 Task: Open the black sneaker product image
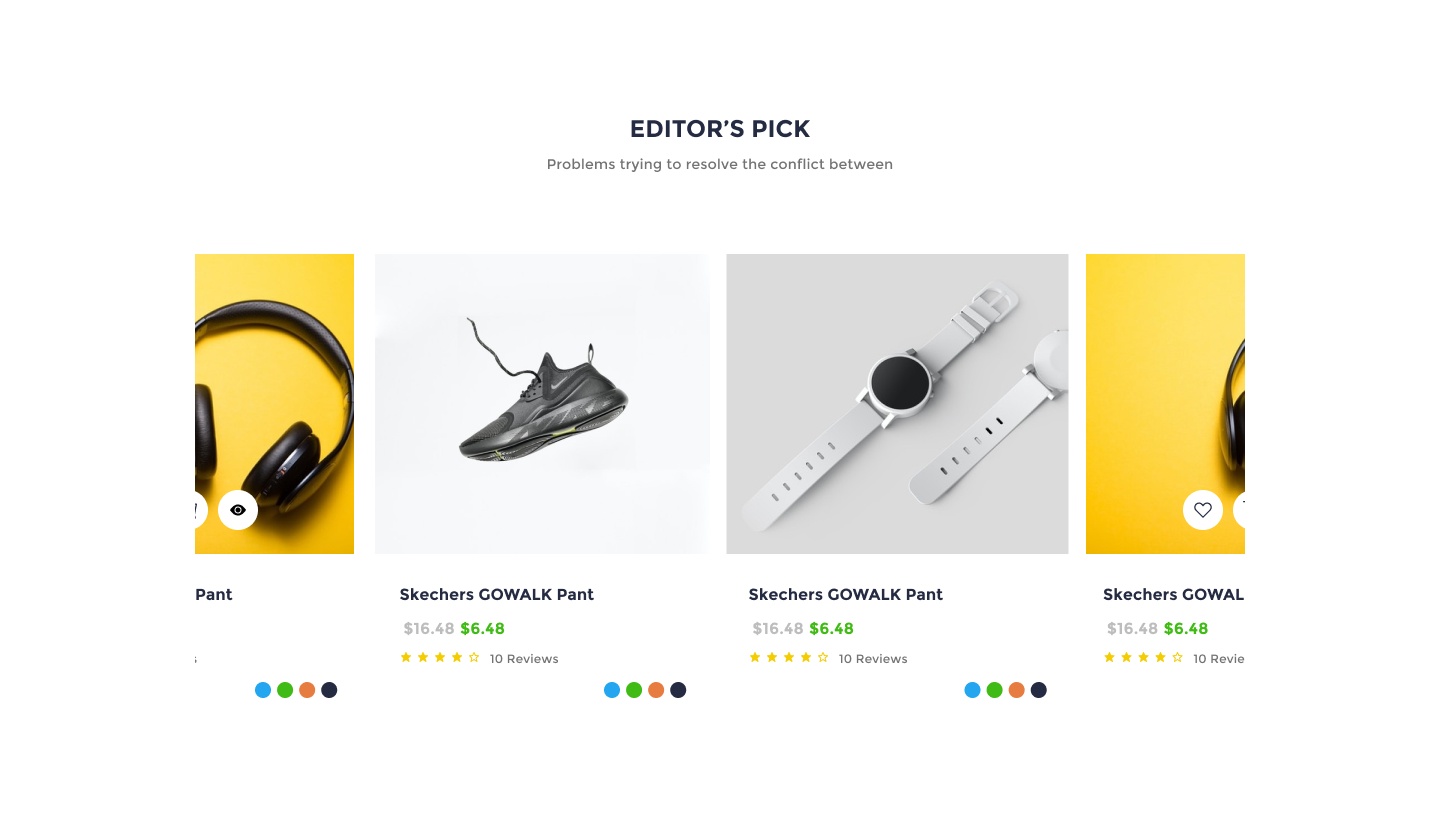click(x=543, y=404)
